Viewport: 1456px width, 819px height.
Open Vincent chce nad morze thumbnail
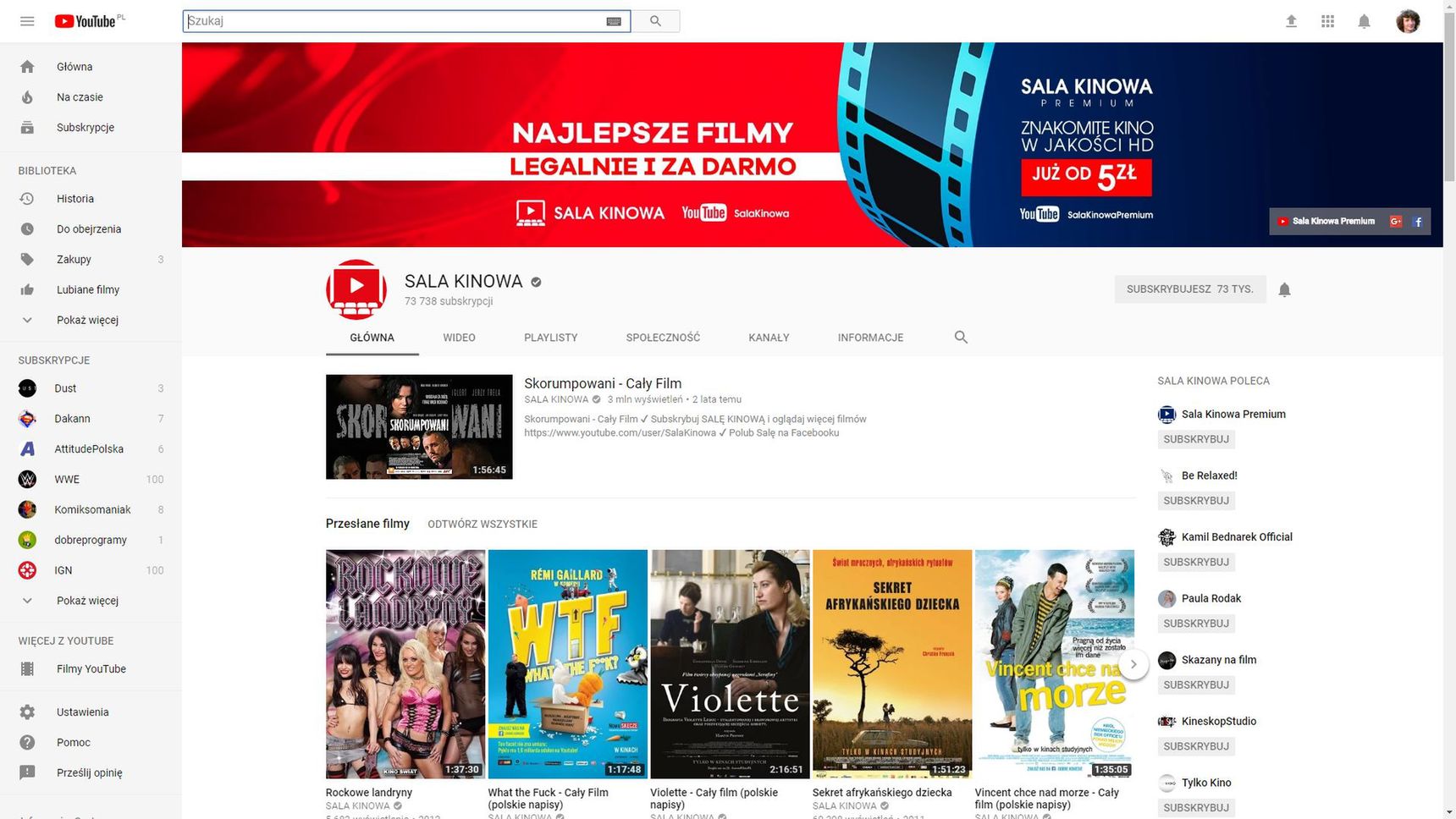pos(1055,664)
